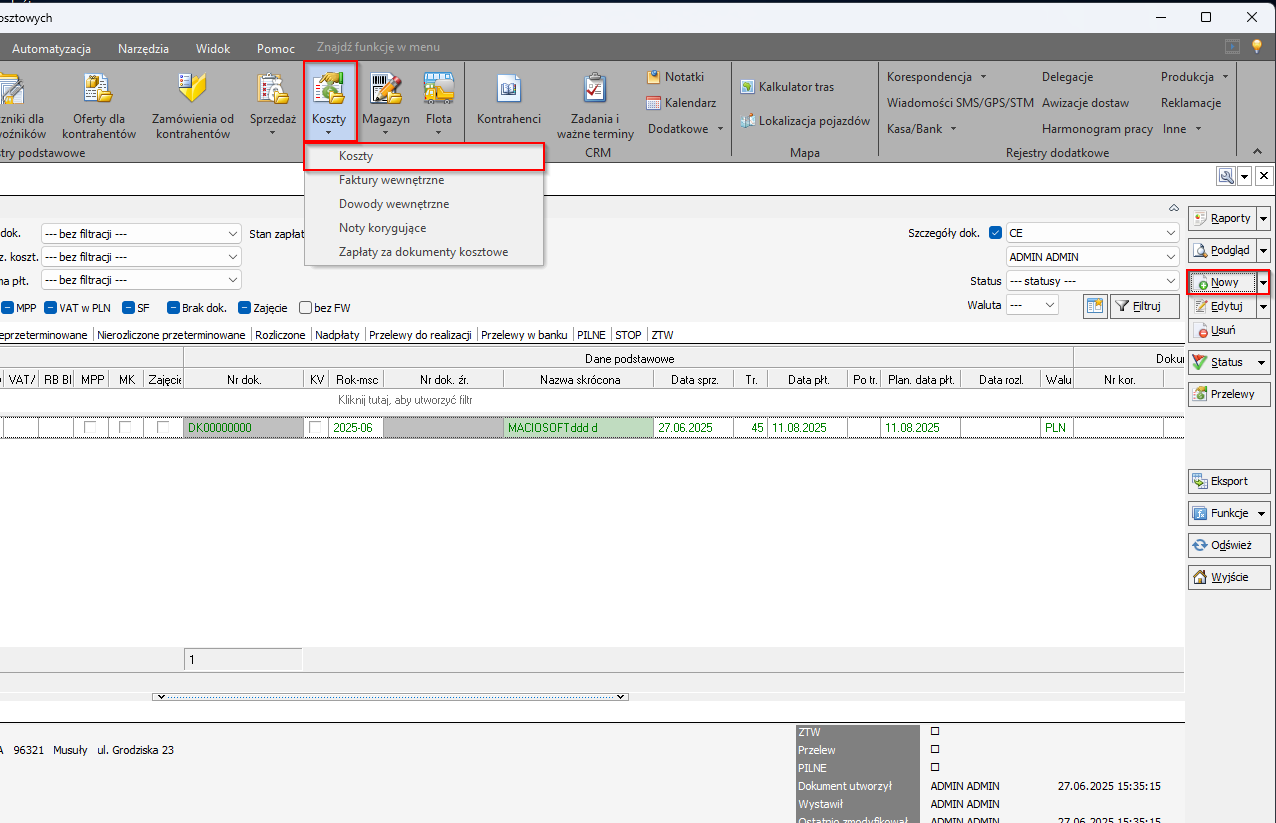Image resolution: width=1276 pixels, height=823 pixels.
Task: Click the Filtruj button
Action: pyautogui.click(x=1145, y=307)
